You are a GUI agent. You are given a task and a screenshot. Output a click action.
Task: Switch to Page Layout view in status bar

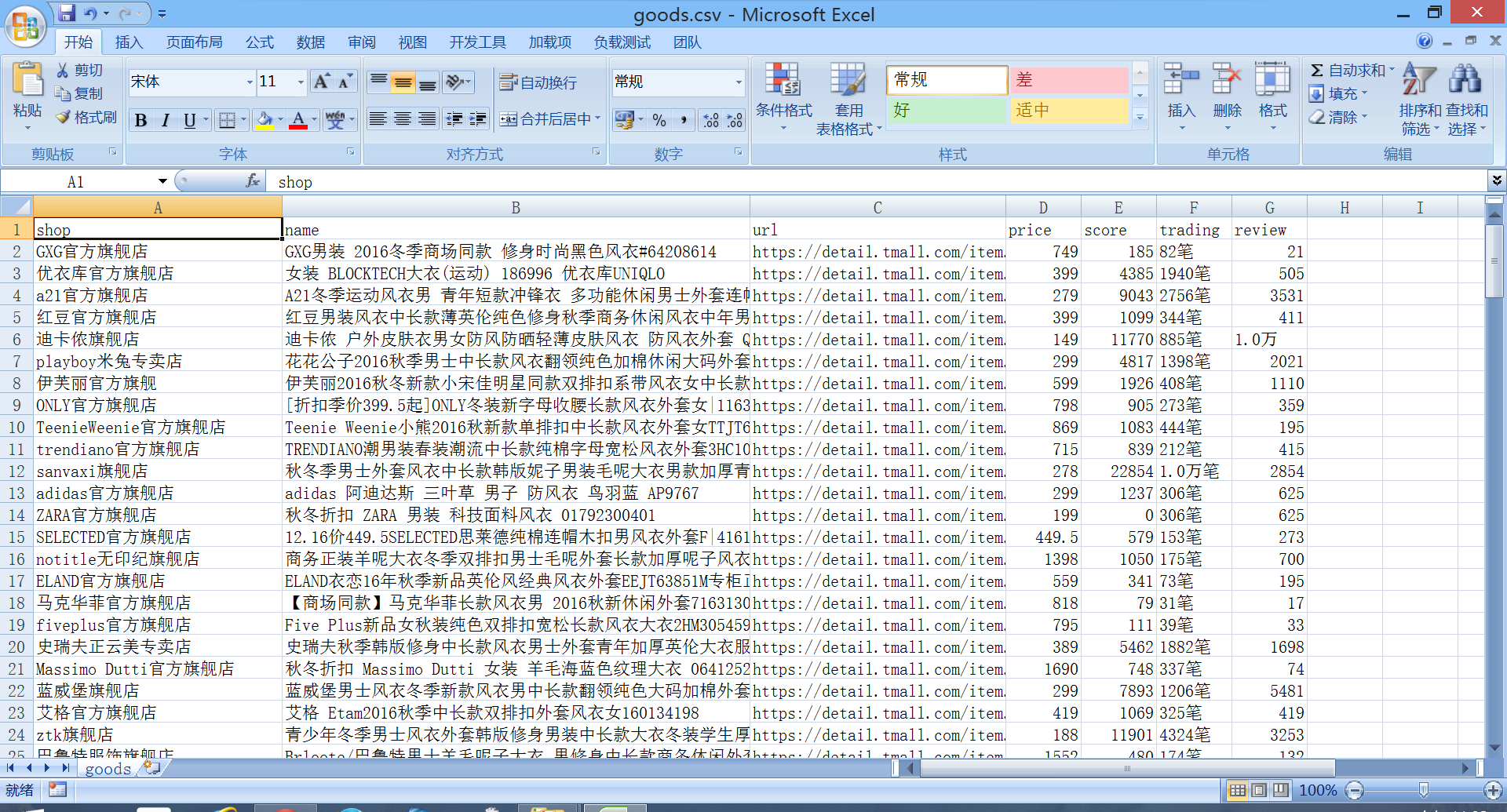(1259, 790)
